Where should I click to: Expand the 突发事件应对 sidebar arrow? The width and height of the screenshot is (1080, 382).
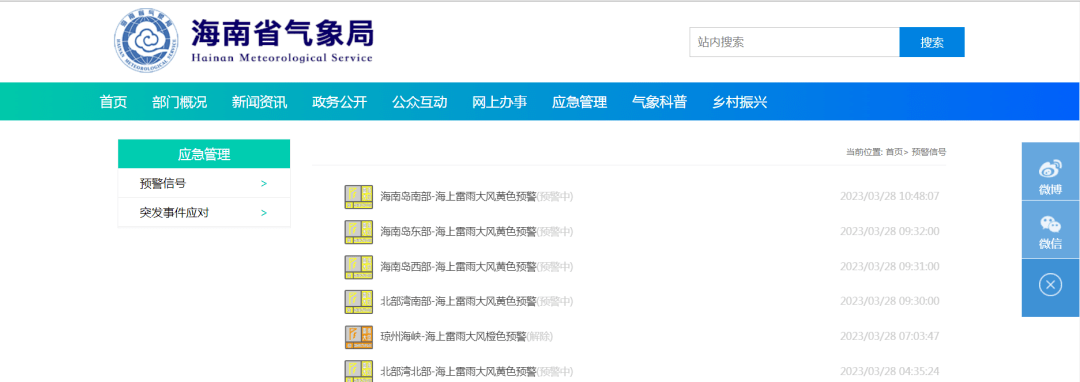[x=264, y=213]
